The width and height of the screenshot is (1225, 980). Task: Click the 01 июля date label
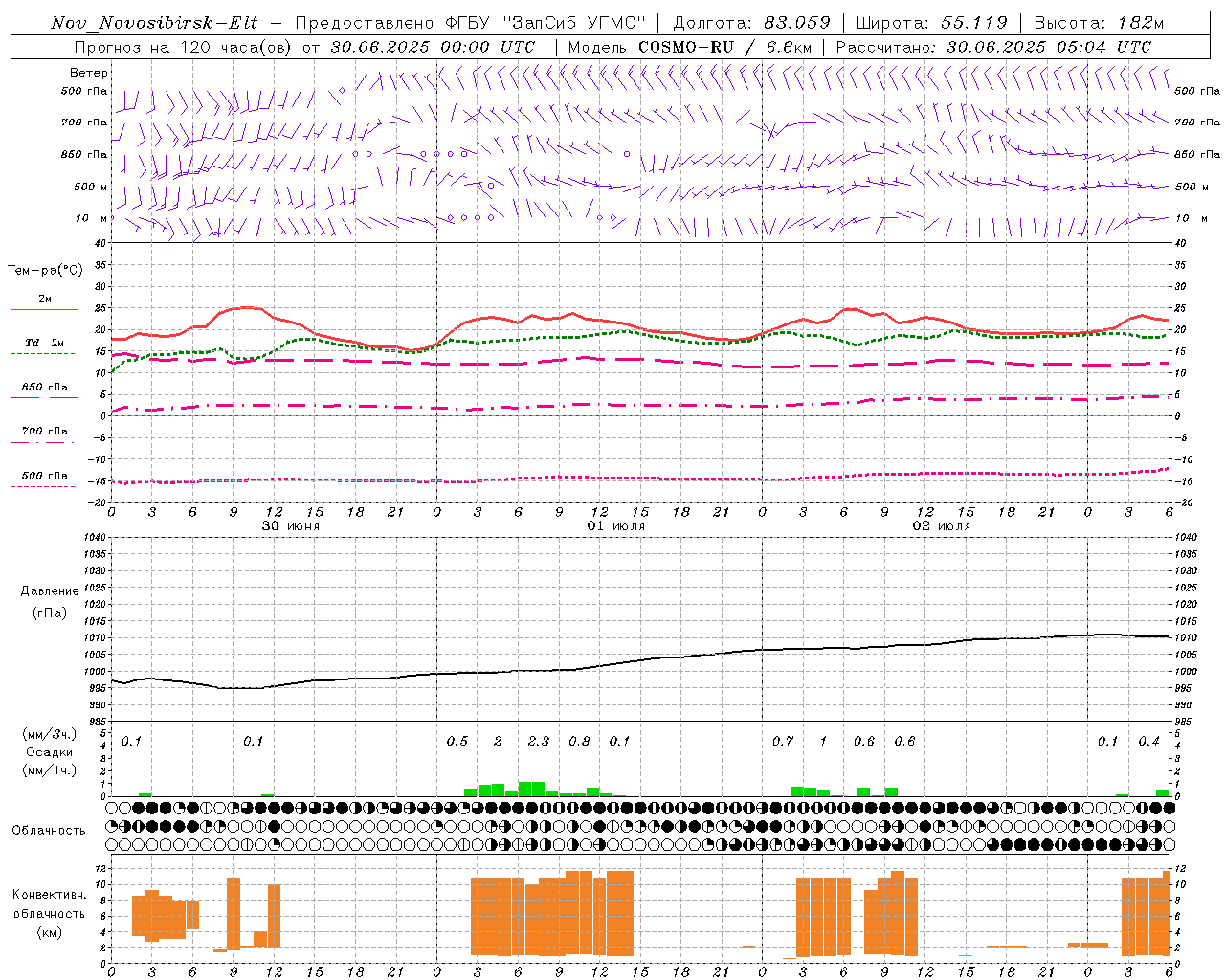tap(616, 526)
